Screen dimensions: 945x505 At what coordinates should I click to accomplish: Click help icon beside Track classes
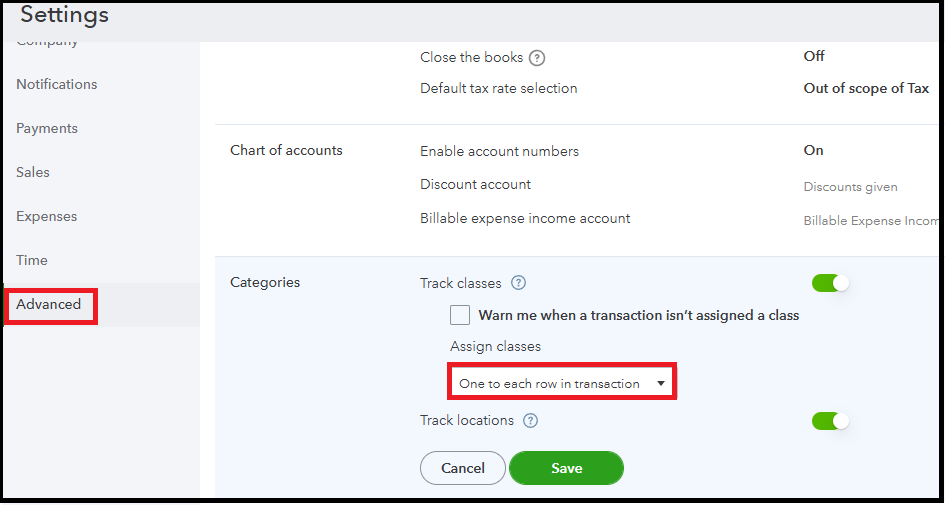coord(518,283)
